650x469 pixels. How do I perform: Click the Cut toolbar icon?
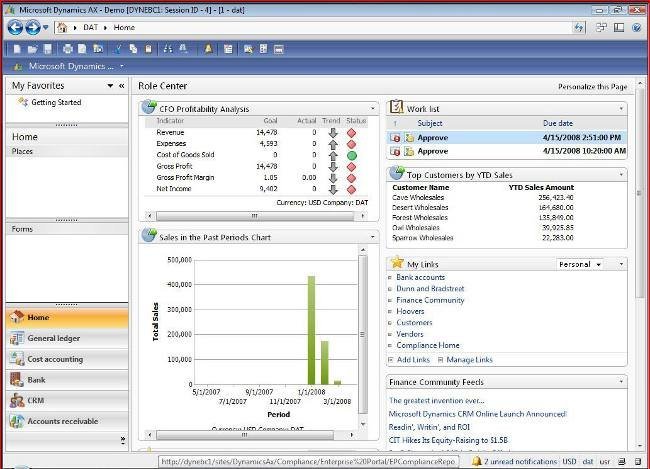118,49
